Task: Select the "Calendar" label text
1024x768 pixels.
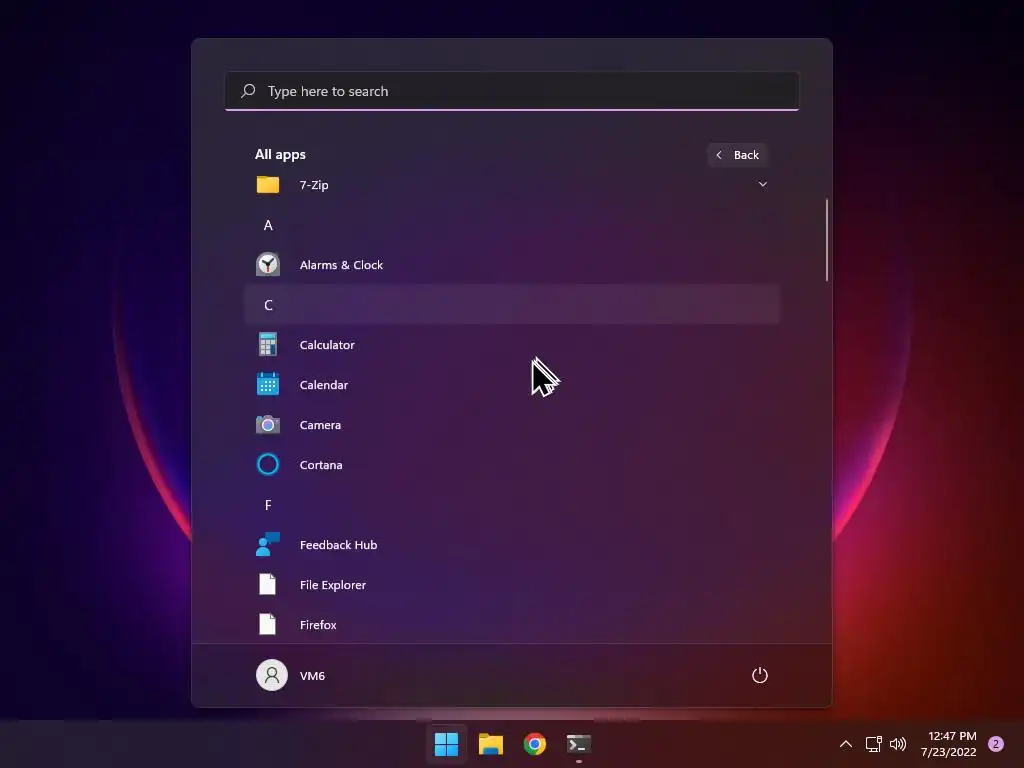Action: click(323, 385)
